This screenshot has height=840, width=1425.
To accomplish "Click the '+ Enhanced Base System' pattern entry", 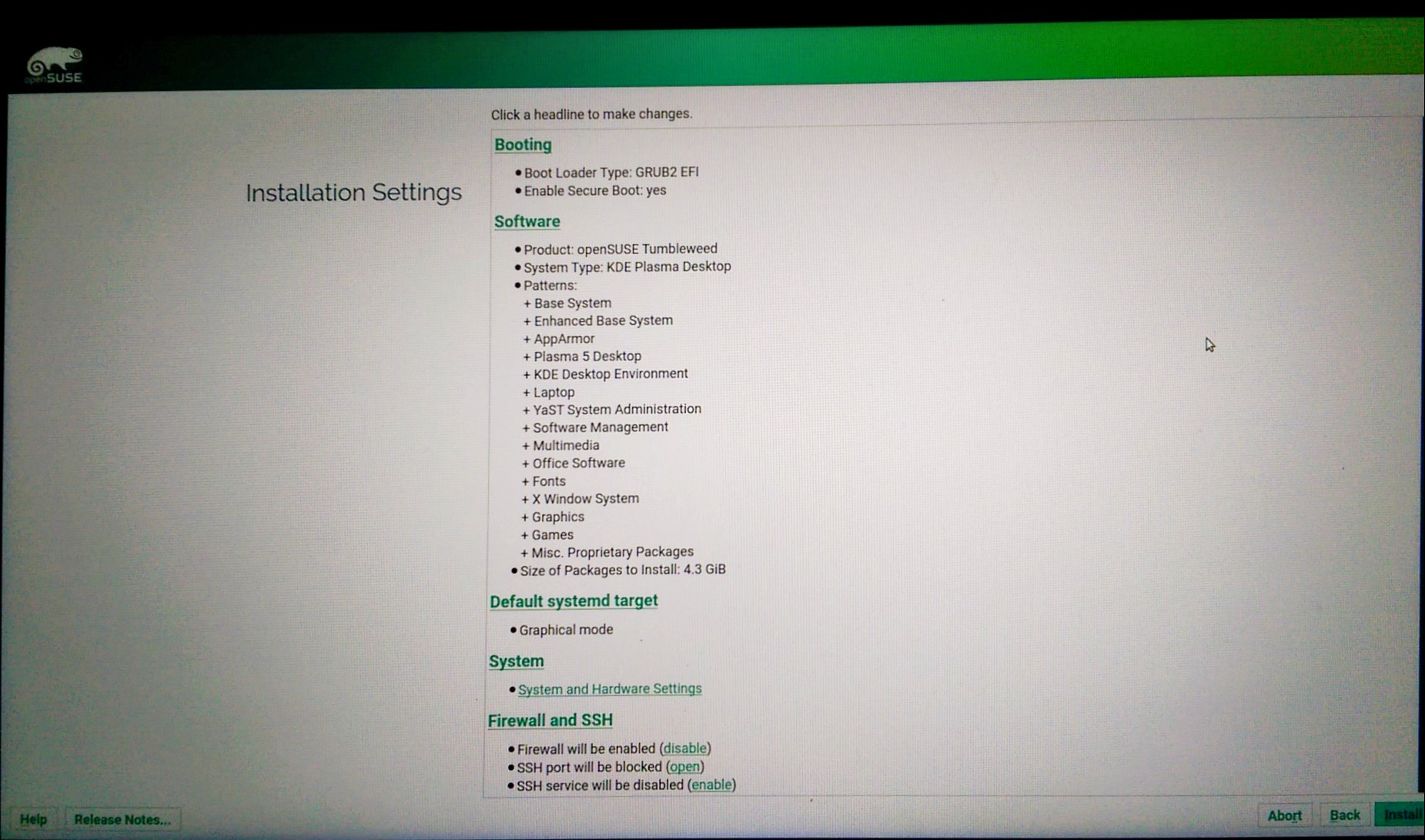I will 598,321.
